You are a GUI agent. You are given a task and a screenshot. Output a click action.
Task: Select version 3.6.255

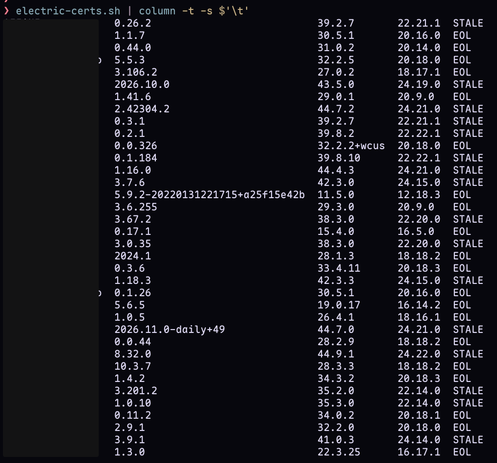coord(136,207)
